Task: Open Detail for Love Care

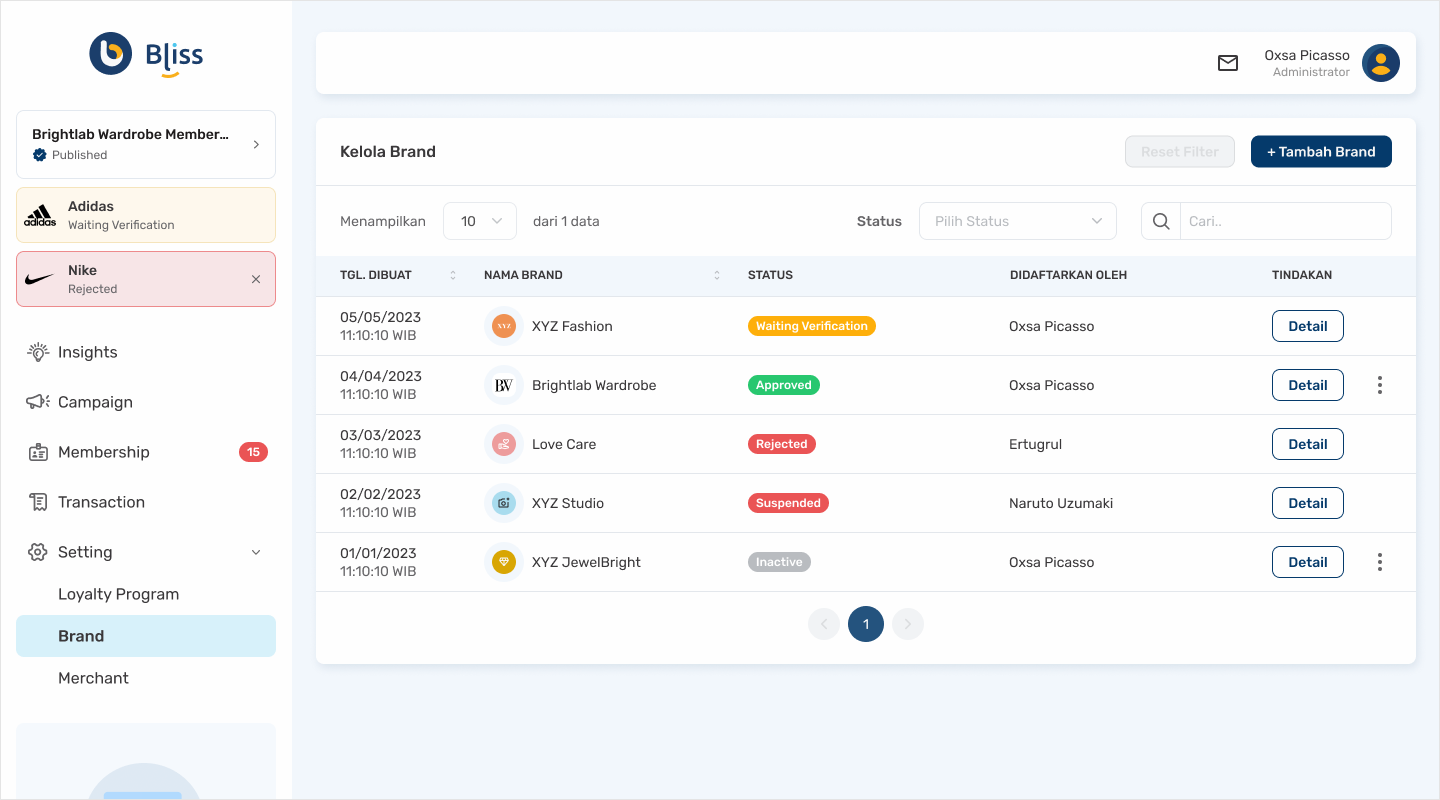Action: pyautogui.click(x=1308, y=444)
